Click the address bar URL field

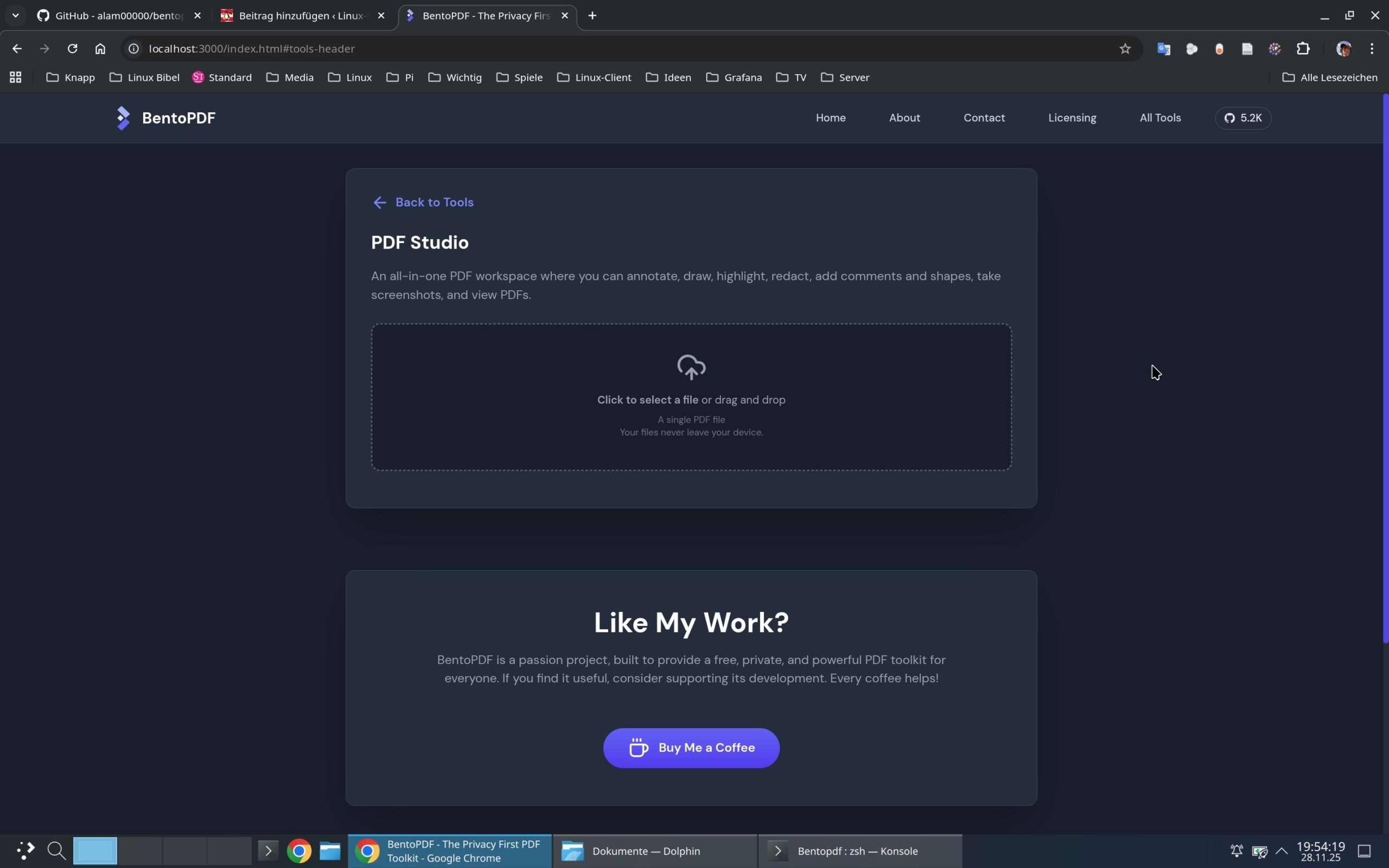(x=574, y=49)
